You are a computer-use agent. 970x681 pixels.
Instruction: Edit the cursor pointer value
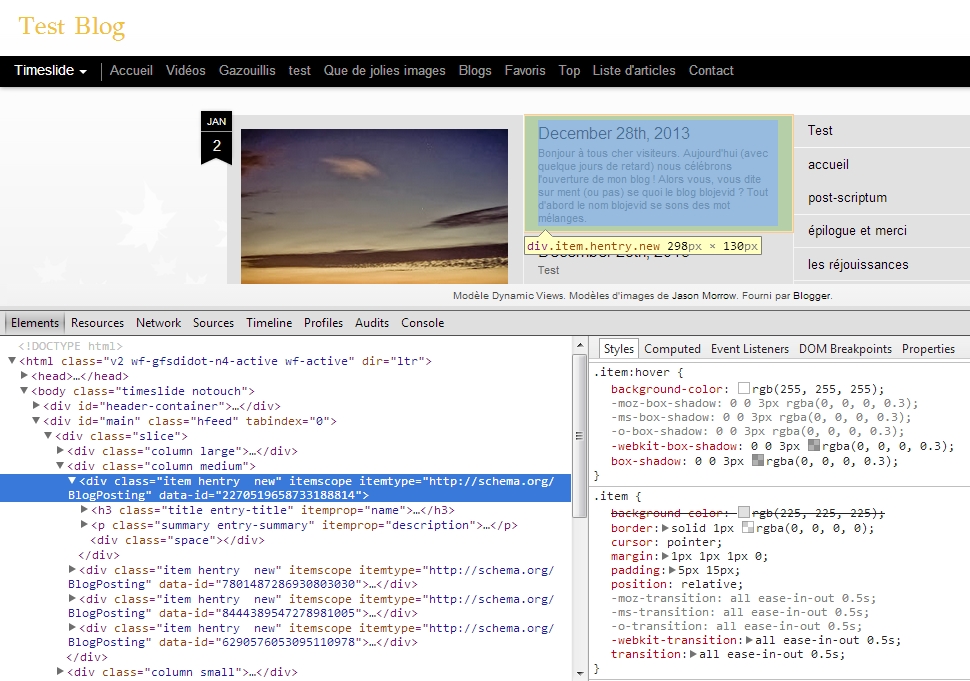(694, 542)
